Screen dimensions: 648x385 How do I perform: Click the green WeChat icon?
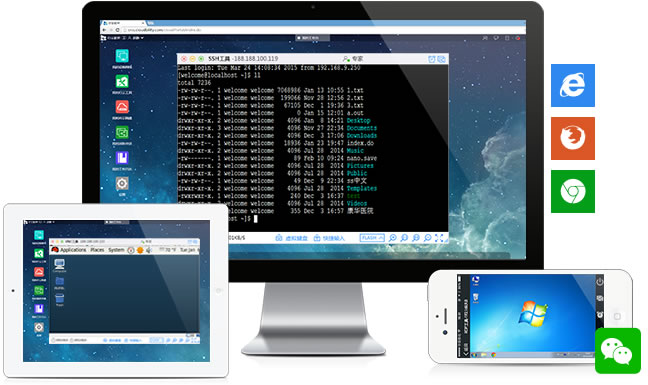tap(618, 351)
